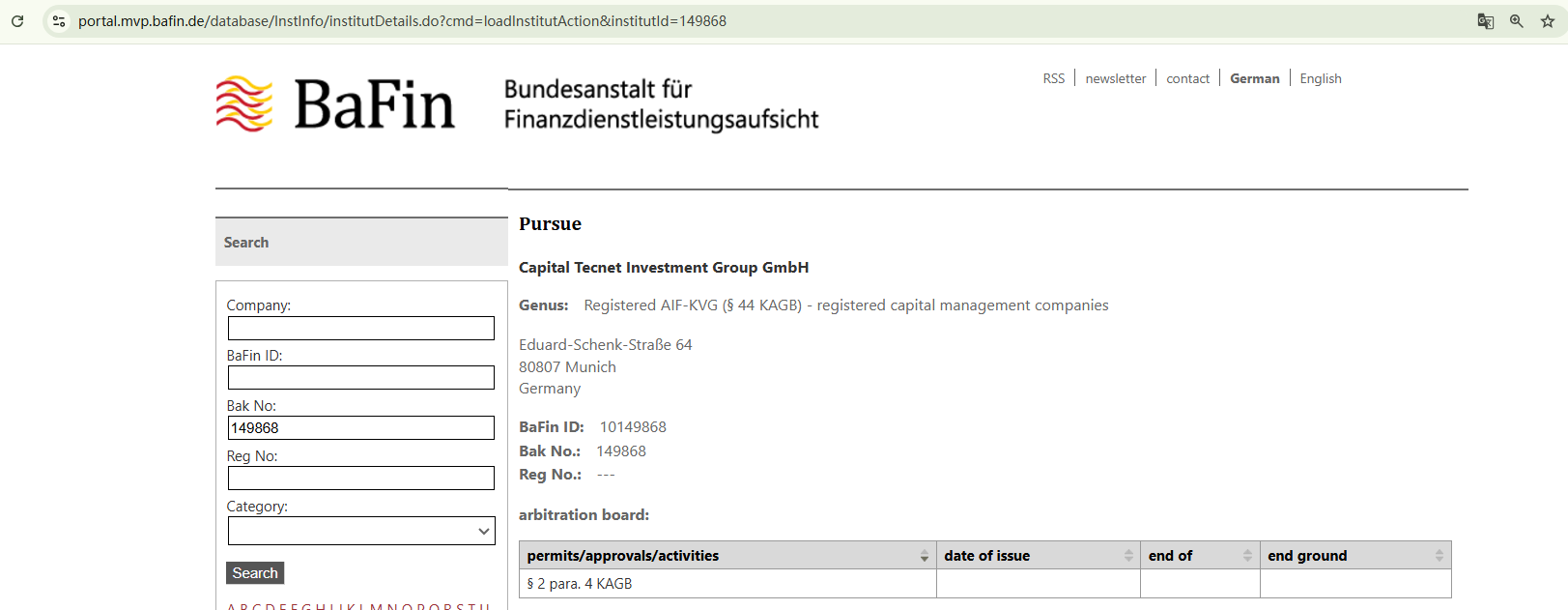
Task: Open the contact link
Action: pyautogui.click(x=1188, y=78)
